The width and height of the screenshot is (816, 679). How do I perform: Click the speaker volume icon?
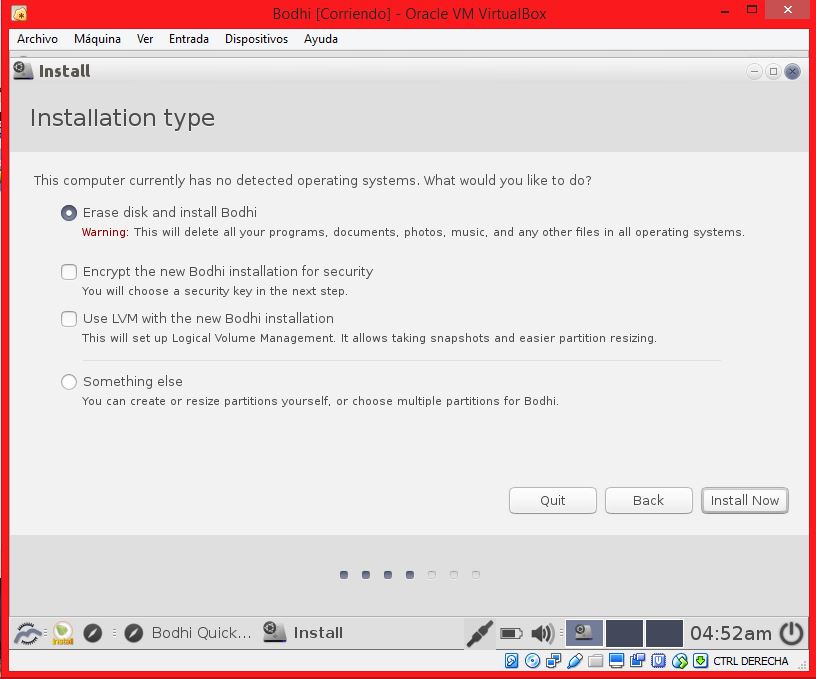point(542,633)
